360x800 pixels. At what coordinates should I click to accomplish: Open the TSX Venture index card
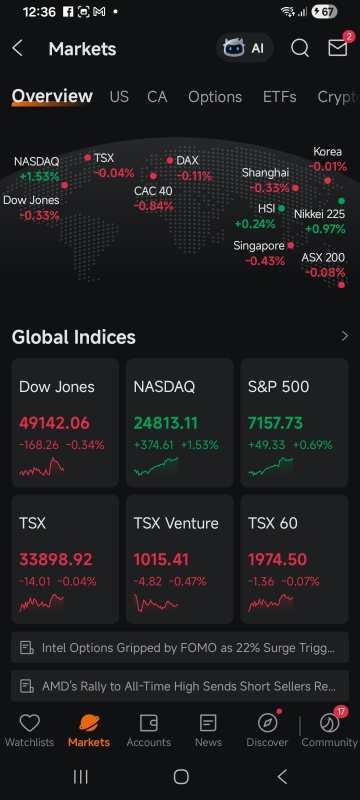[x=179, y=559]
